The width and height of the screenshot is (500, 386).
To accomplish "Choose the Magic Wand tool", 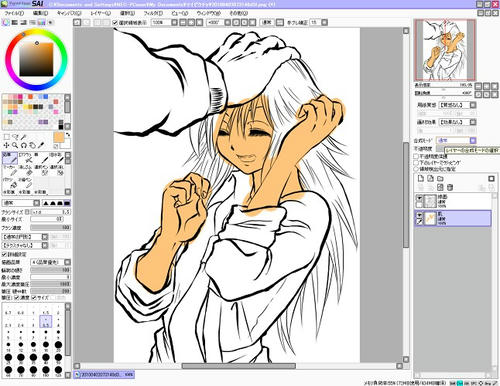I will click(24, 137).
